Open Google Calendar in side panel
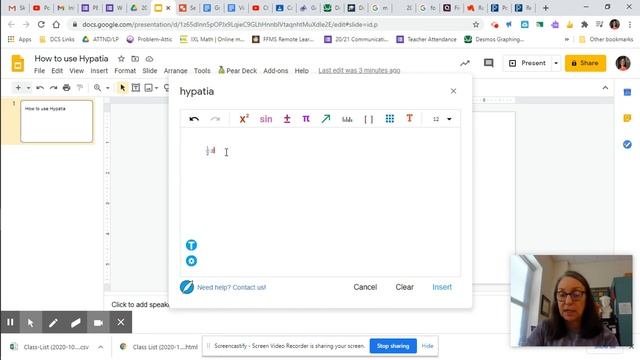This screenshot has width=640, height=360. point(627,93)
